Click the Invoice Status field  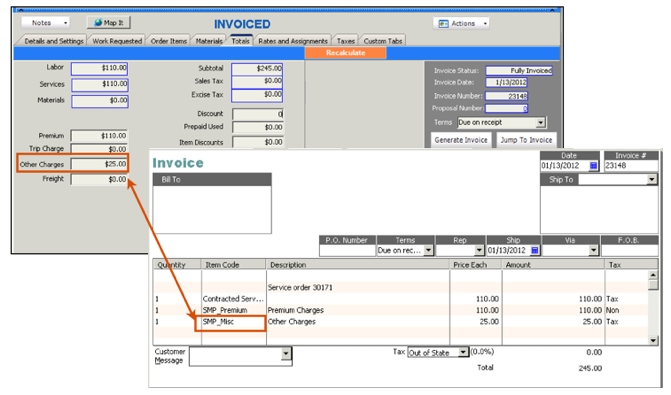tap(519, 71)
